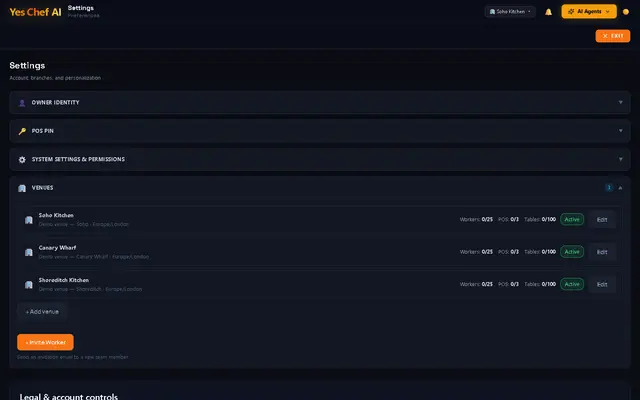The width and height of the screenshot is (640, 400).
Task: Click Active badge for Canary Wharf
Action: pyautogui.click(x=572, y=251)
